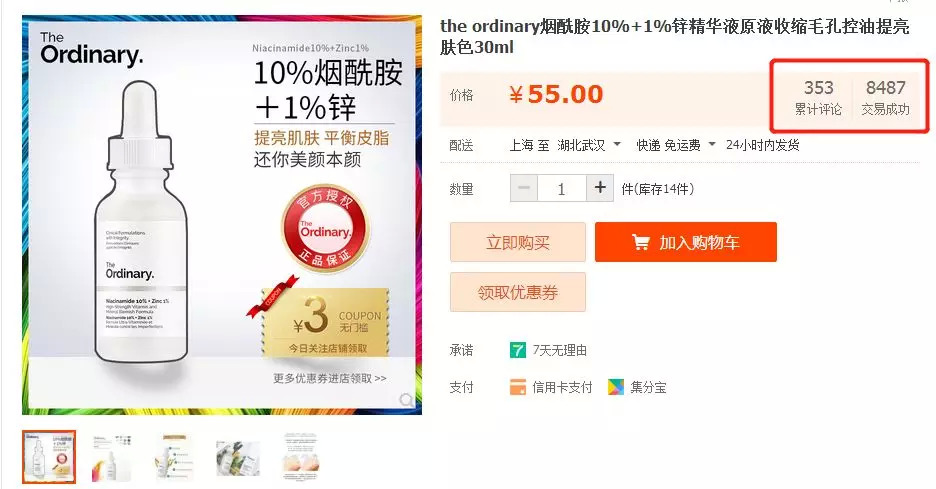
Task: Click the colorful 集分宝 icon
Action: point(615,387)
